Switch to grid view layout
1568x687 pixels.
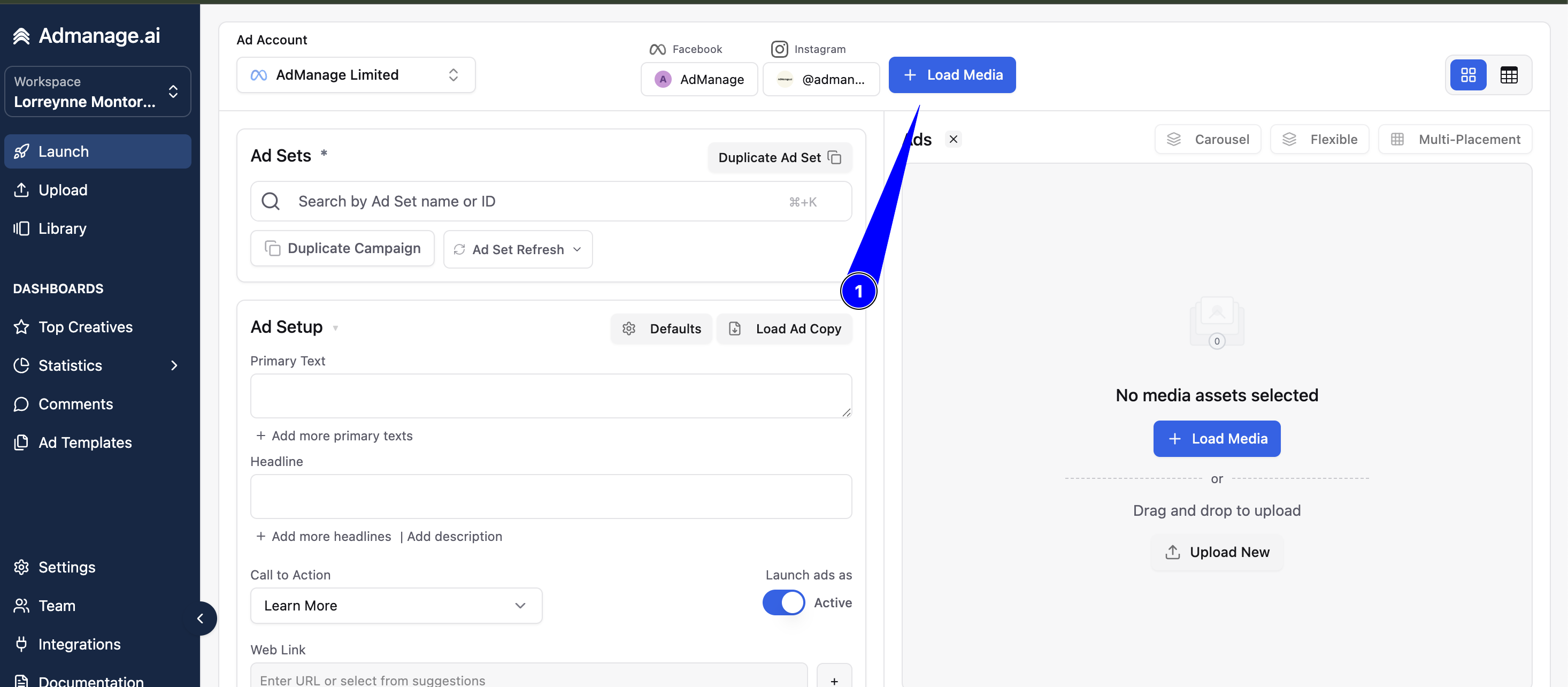coord(1468,75)
